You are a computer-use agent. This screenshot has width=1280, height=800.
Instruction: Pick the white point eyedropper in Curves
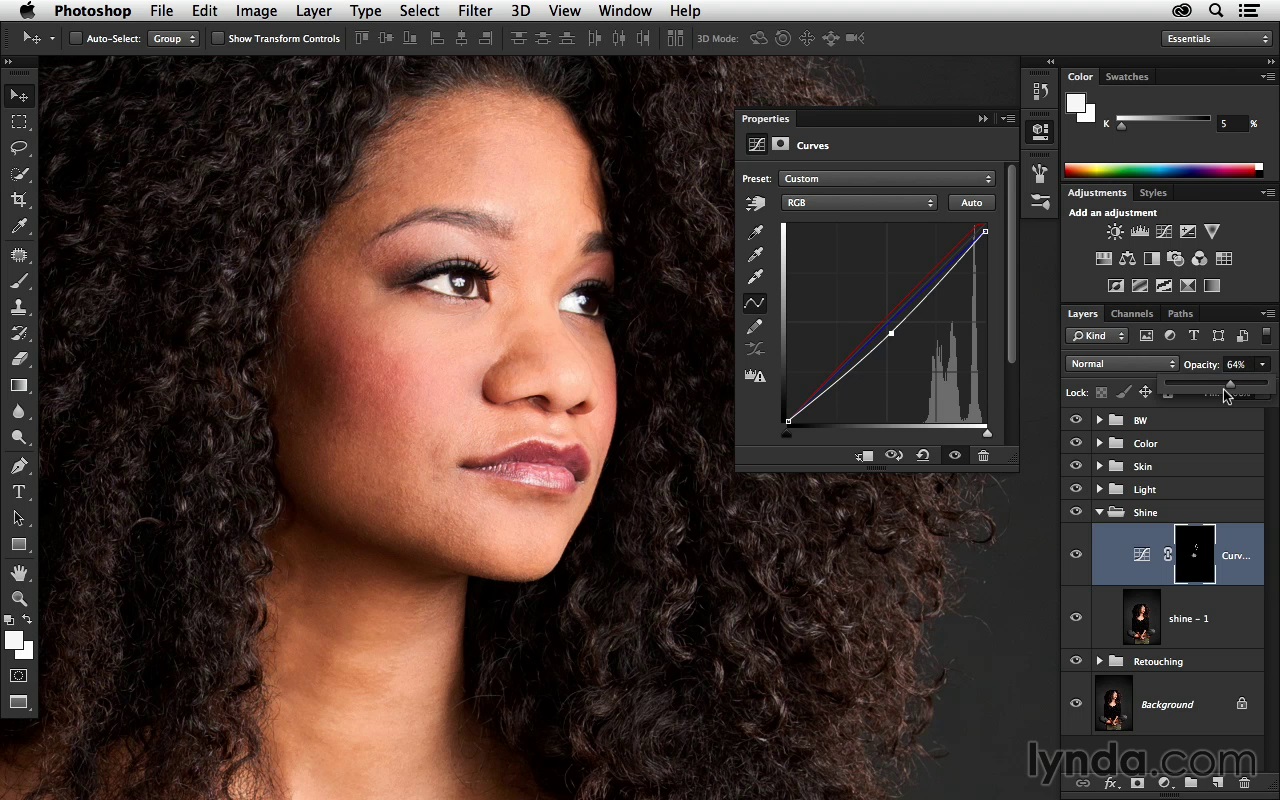tap(755, 278)
